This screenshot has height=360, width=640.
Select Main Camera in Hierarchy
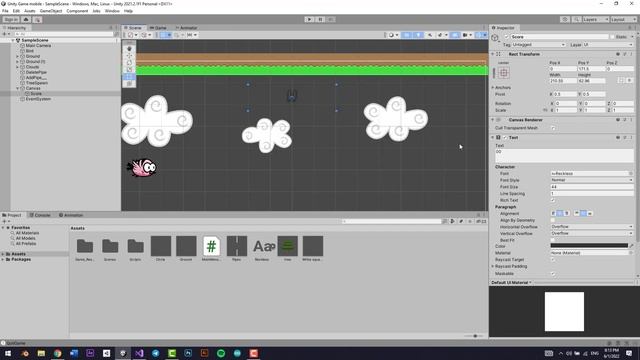coord(38,46)
